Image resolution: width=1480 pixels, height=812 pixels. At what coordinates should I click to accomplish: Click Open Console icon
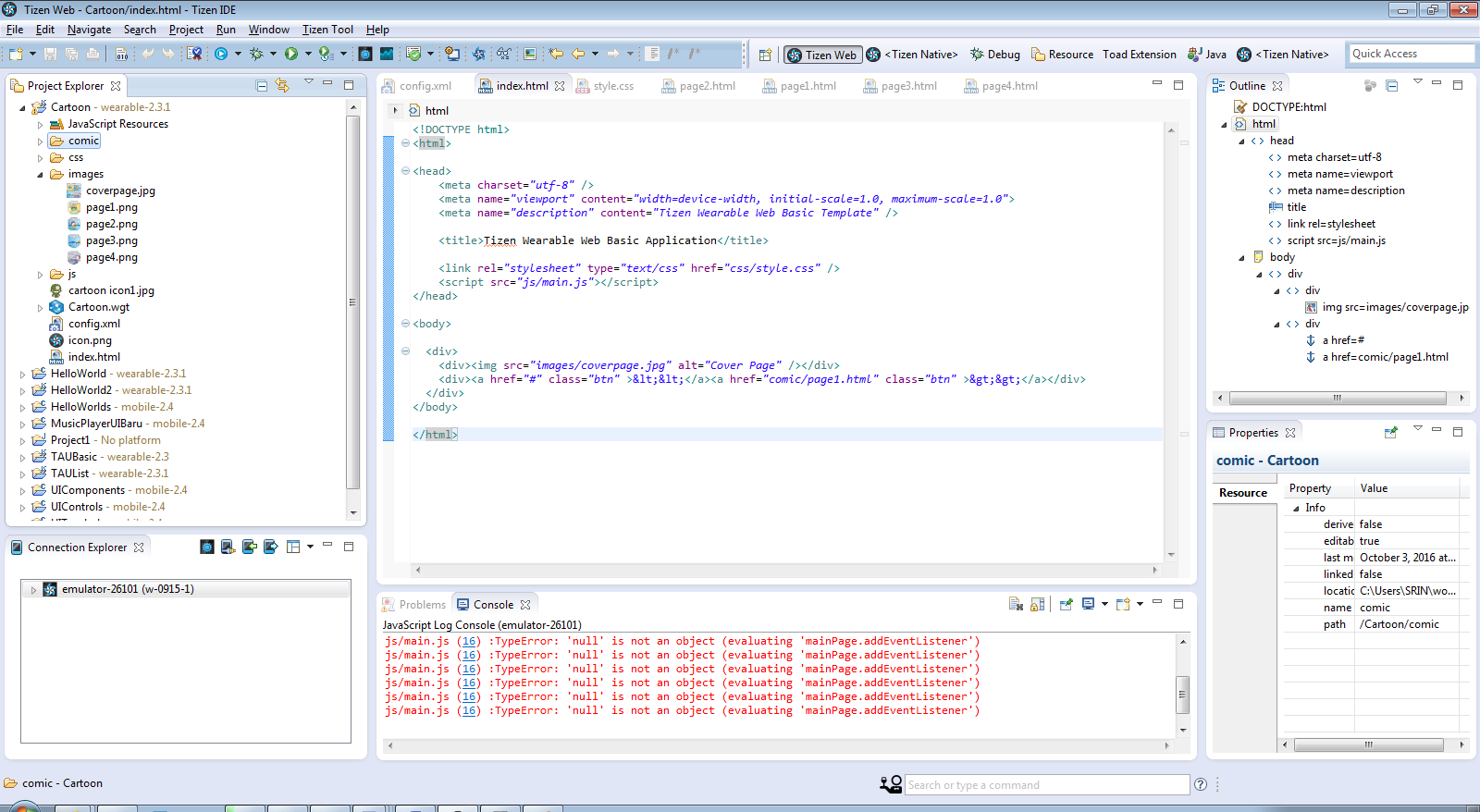click(x=1123, y=604)
